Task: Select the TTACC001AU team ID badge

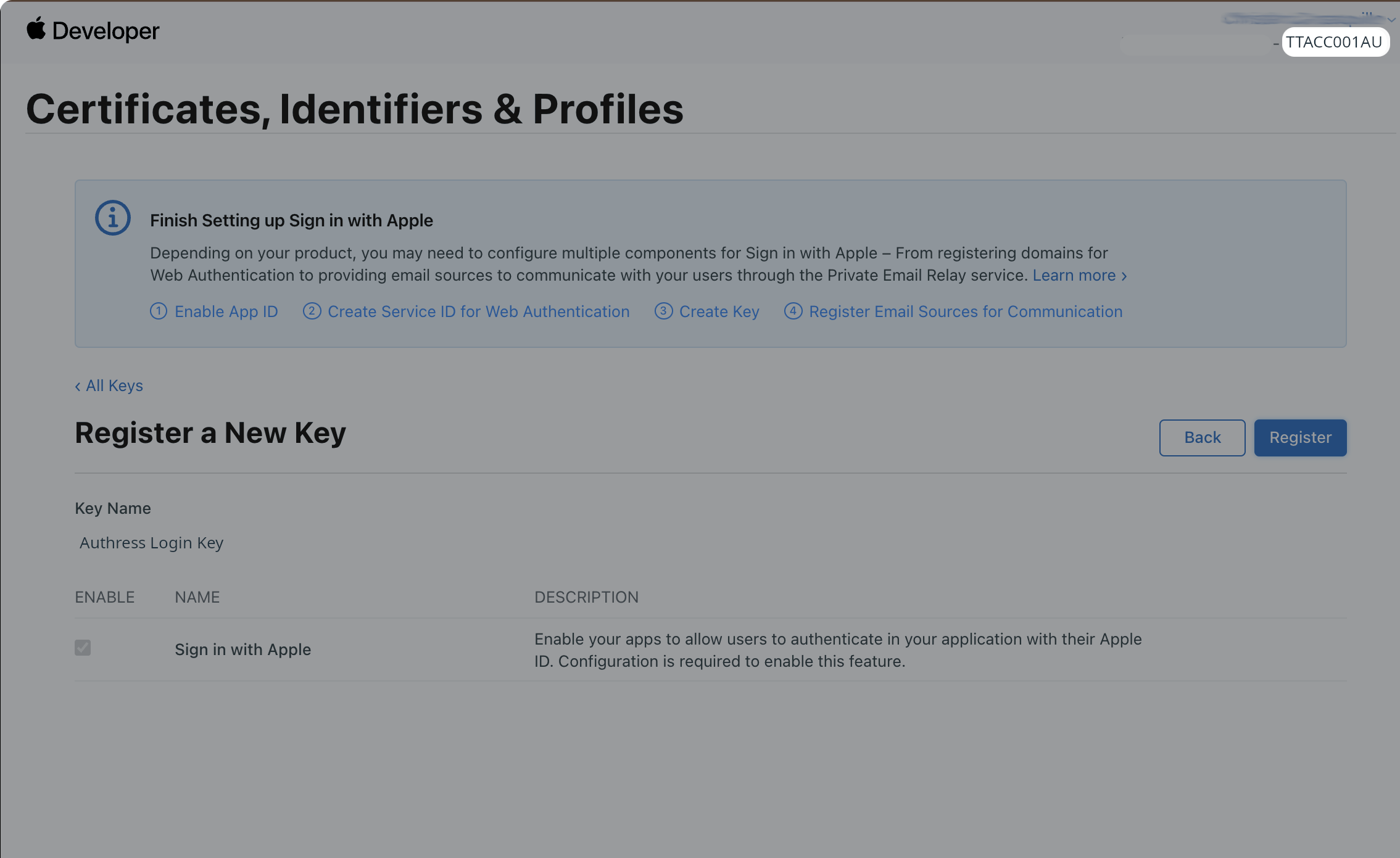Action: 1336,42
